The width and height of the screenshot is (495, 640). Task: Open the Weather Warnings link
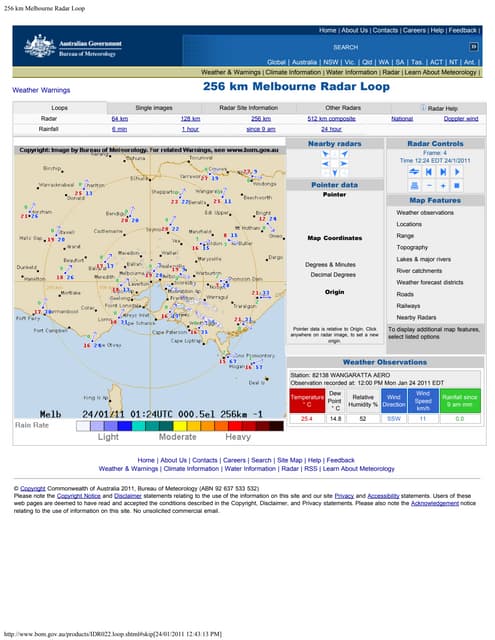coord(41,90)
